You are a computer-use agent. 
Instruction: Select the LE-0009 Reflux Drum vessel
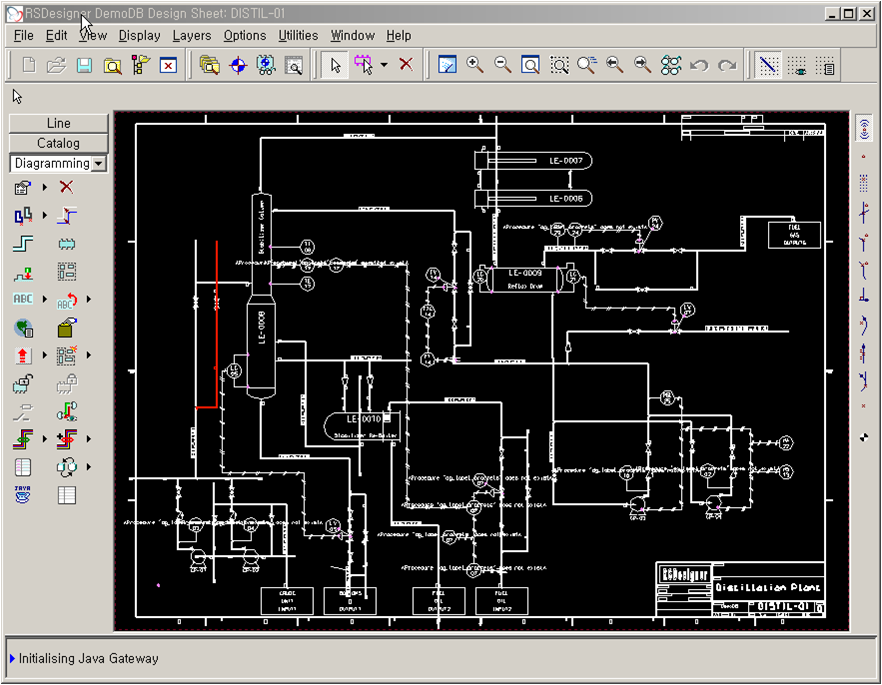click(x=525, y=279)
